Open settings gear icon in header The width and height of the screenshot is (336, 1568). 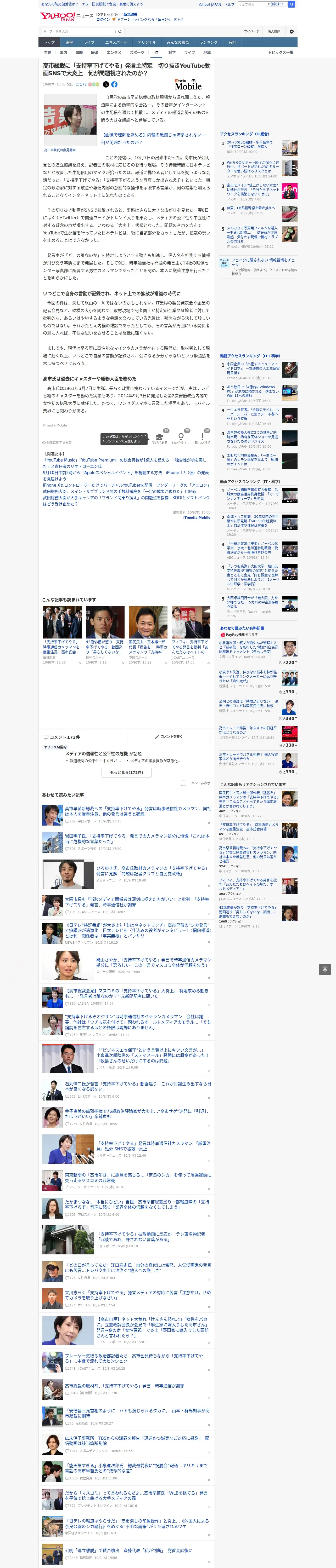[292, 32]
